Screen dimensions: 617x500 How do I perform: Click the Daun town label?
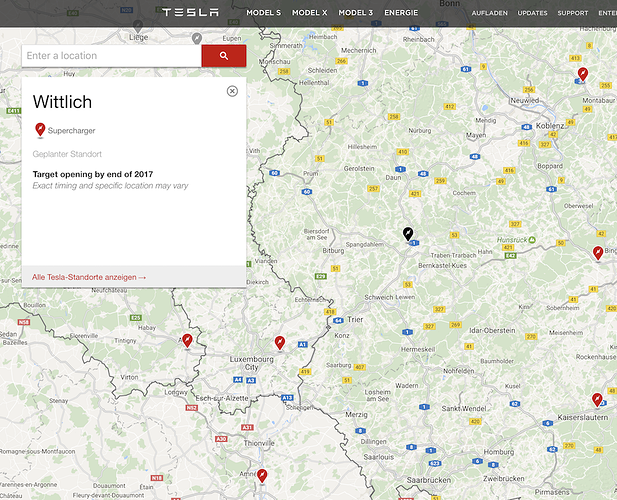click(393, 177)
